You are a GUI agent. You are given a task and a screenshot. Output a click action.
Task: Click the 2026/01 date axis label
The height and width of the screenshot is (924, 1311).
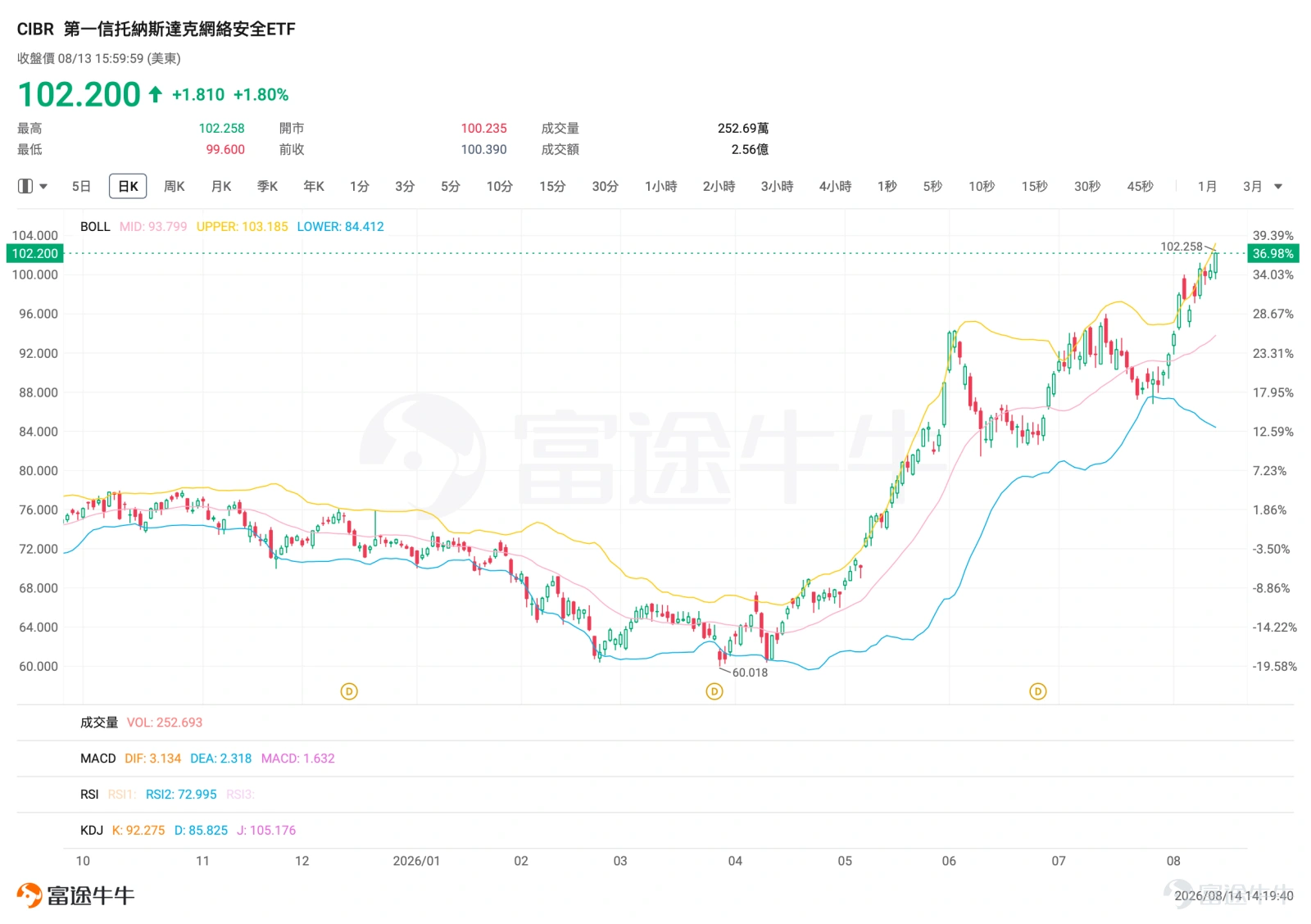tap(416, 861)
